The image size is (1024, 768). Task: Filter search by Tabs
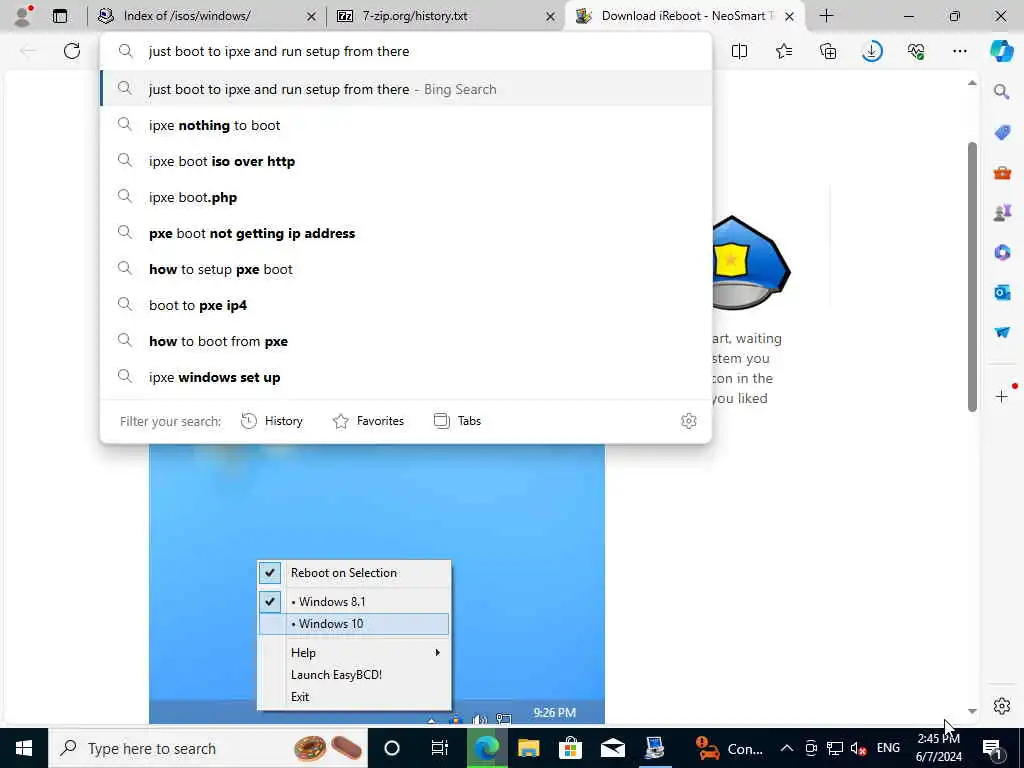(x=457, y=421)
